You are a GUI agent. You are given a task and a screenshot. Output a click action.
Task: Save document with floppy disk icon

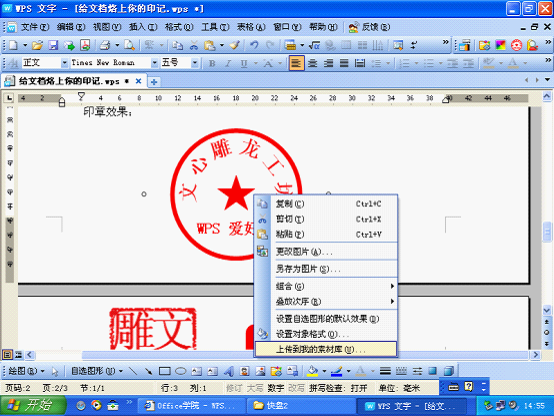[53, 45]
